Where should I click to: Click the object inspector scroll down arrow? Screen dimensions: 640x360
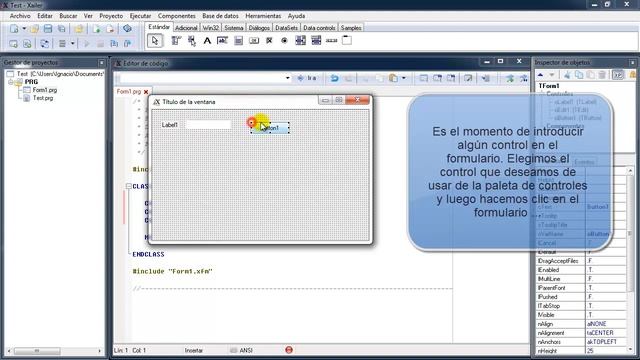tap(631, 350)
